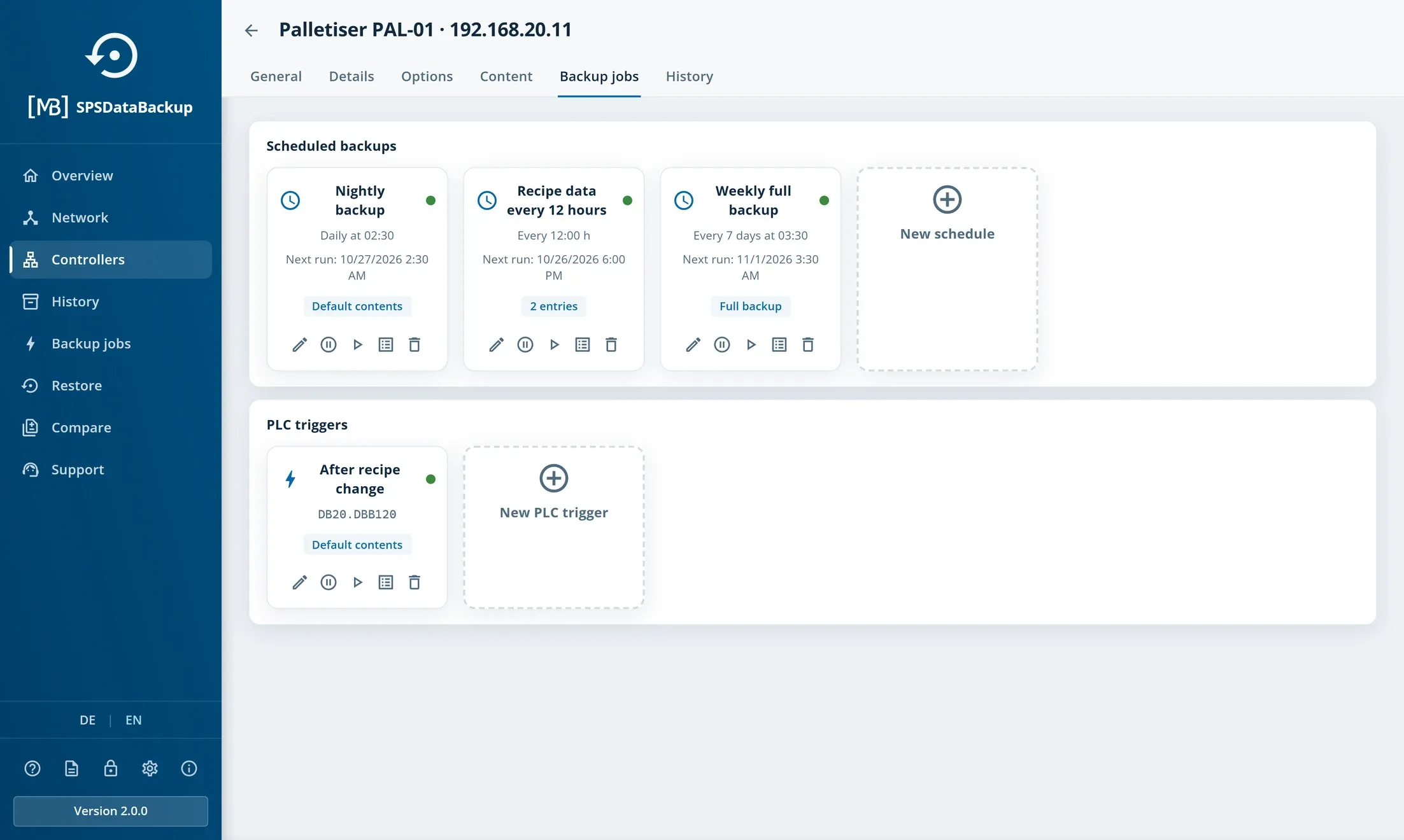This screenshot has width=1404, height=840.
Task: Create a New PLC trigger
Action: 554,528
